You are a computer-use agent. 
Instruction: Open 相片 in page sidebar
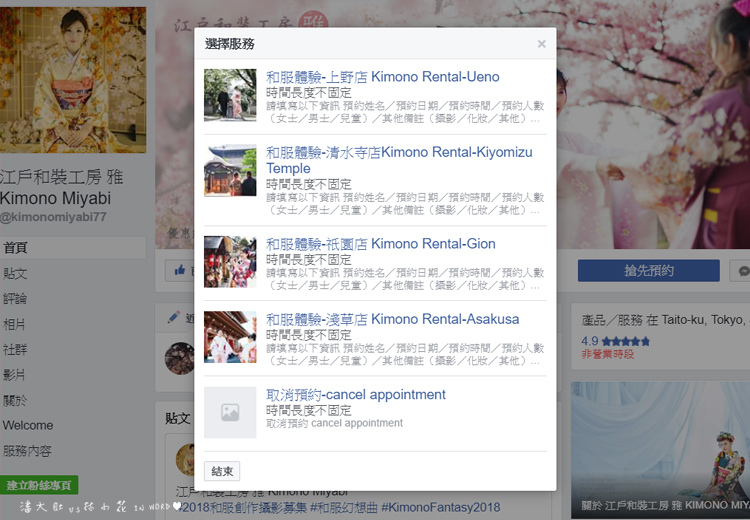[x=14, y=324]
